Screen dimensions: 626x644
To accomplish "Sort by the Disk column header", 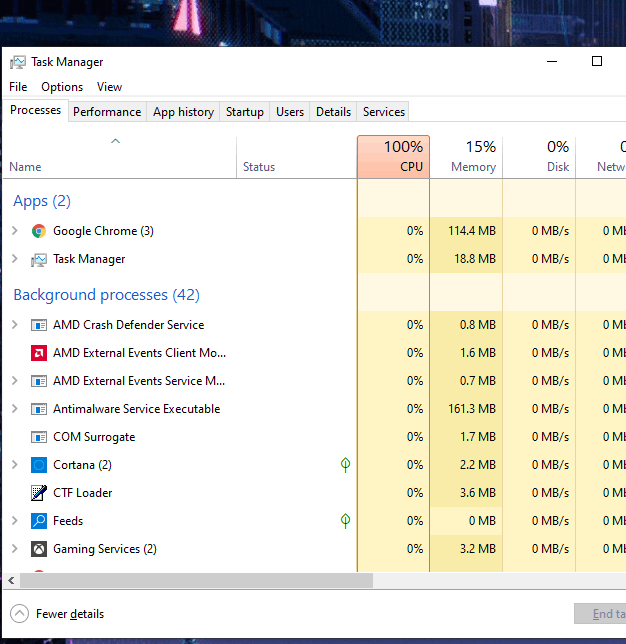I will coord(539,157).
